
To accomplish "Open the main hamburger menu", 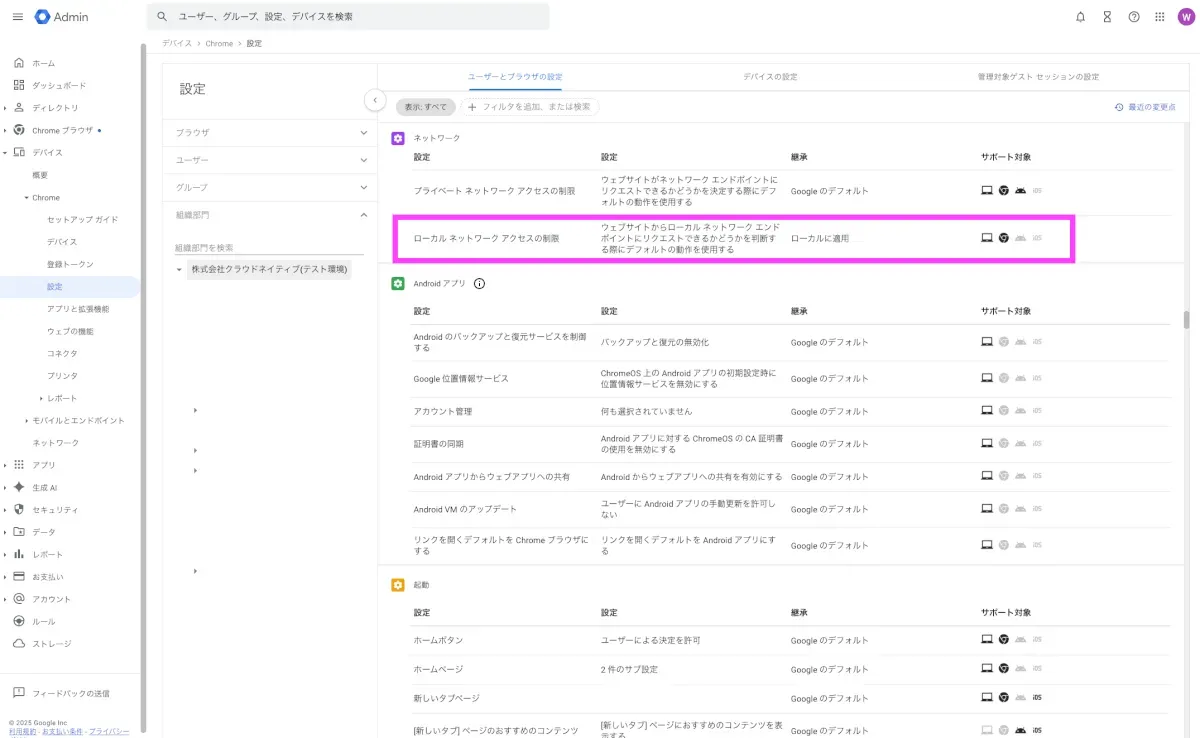I will point(18,17).
